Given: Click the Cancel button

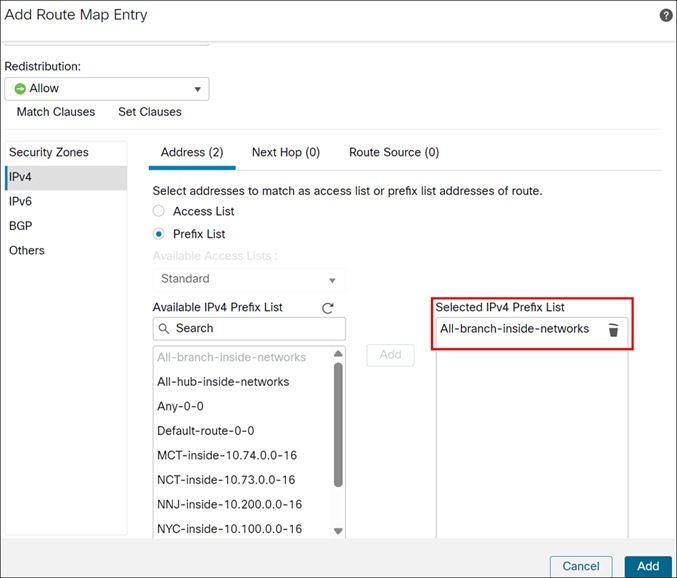Looking at the screenshot, I should (581, 566).
